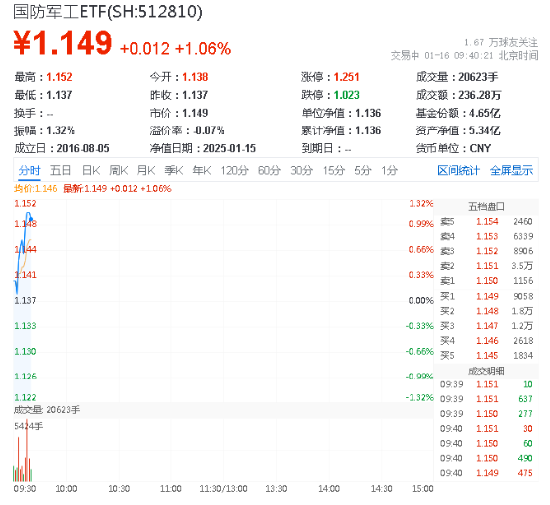The image size is (550, 505).
Task: Select the 卖3 order row at 1.152
Action: tap(486, 251)
